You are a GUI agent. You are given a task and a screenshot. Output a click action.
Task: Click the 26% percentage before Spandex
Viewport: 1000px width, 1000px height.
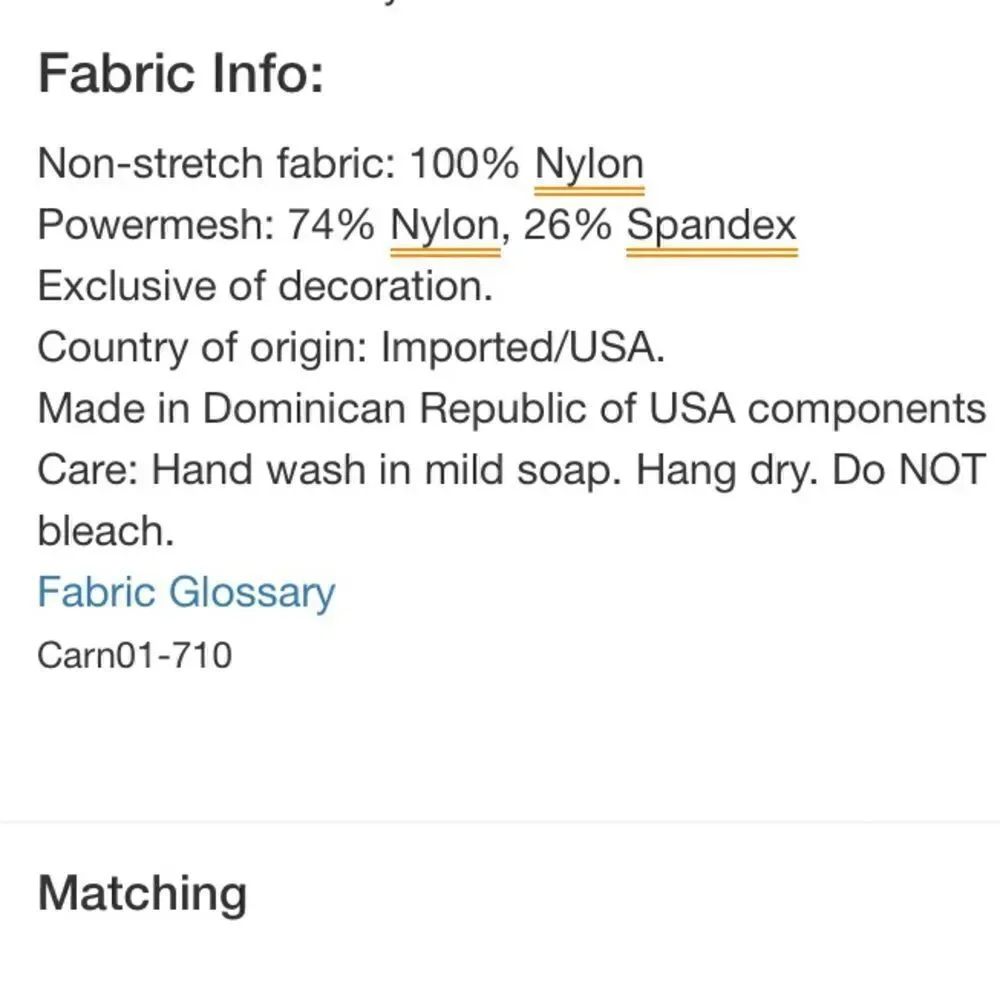coord(568,225)
